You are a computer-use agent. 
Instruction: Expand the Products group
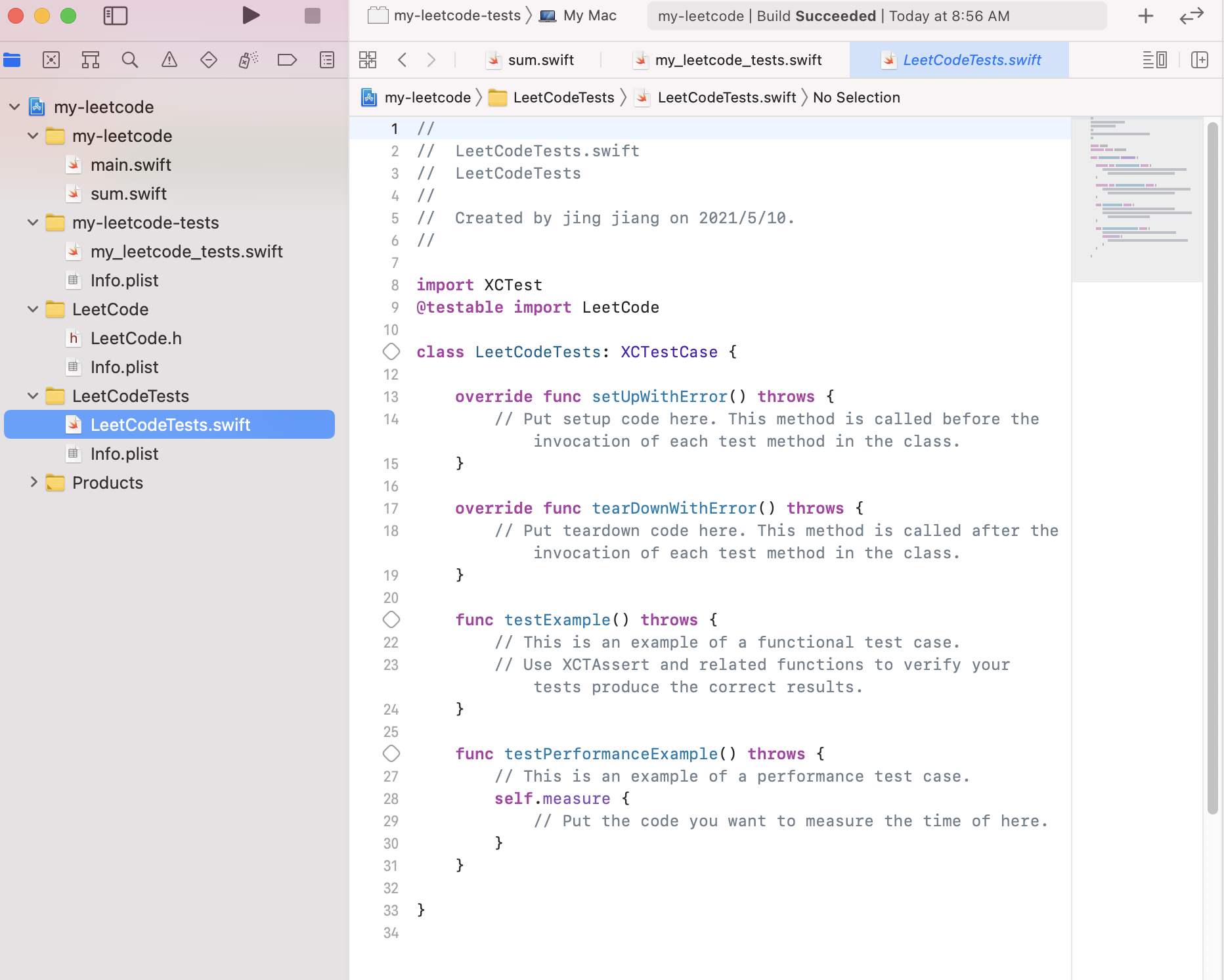coord(33,483)
